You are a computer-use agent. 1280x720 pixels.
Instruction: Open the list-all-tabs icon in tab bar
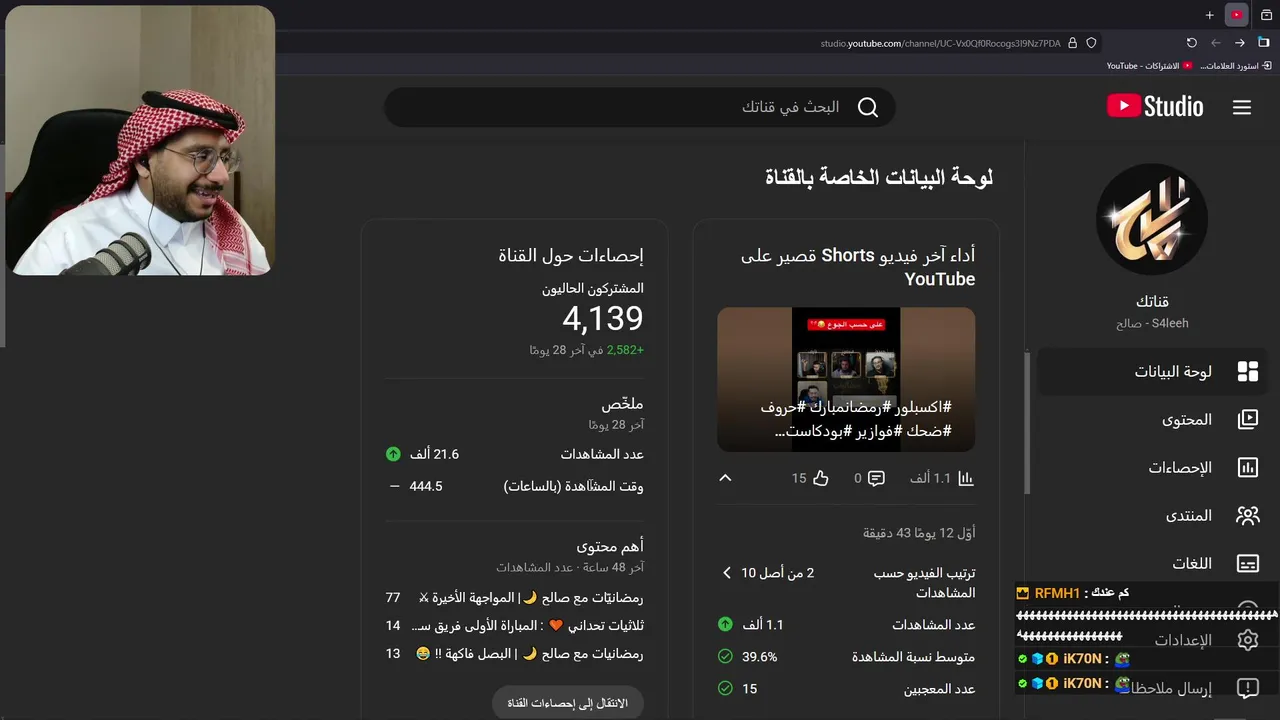click(1266, 15)
